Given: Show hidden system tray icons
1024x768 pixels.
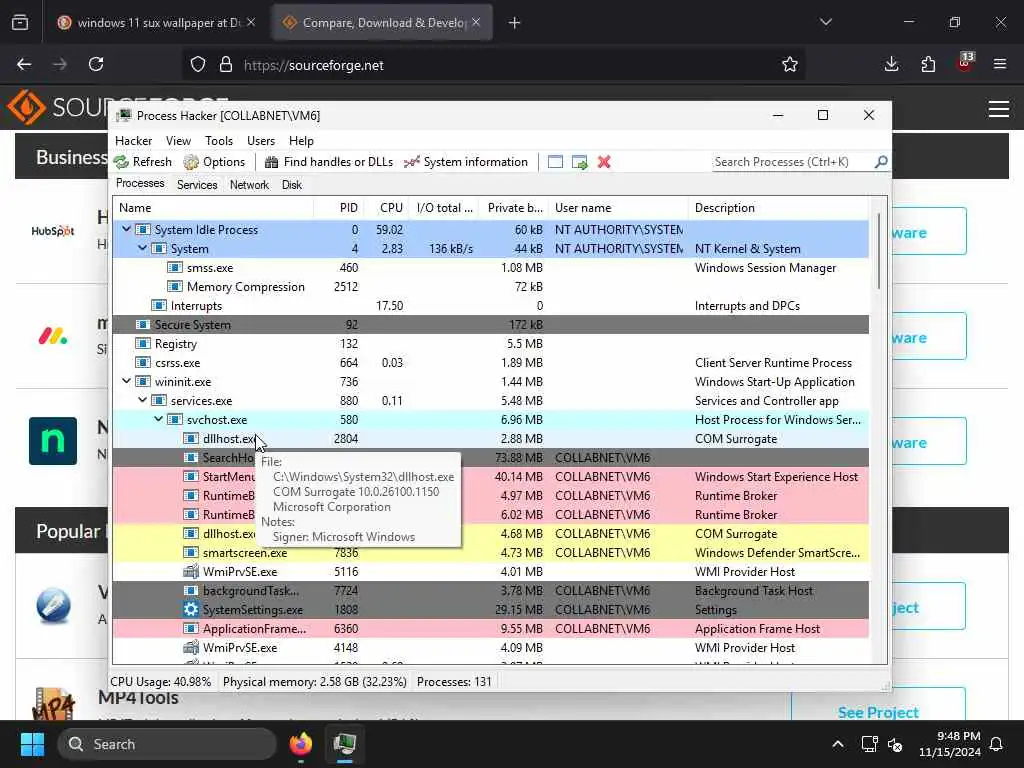Looking at the screenshot, I should tap(838, 744).
